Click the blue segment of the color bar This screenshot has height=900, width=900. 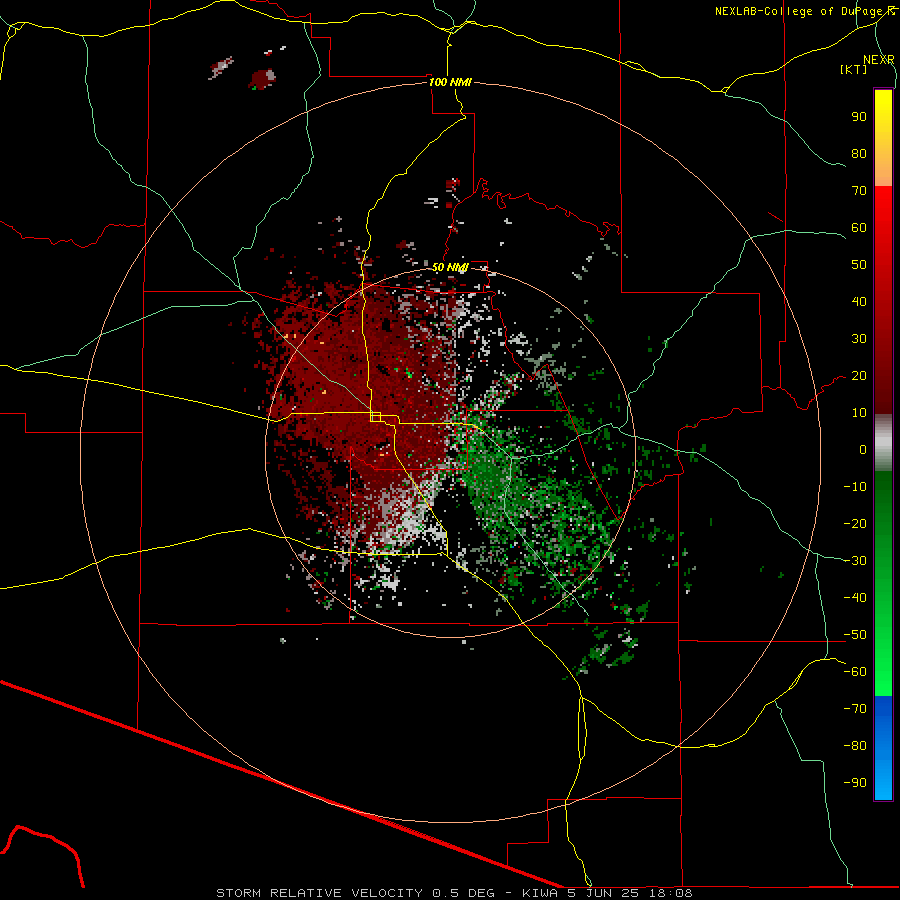click(883, 748)
